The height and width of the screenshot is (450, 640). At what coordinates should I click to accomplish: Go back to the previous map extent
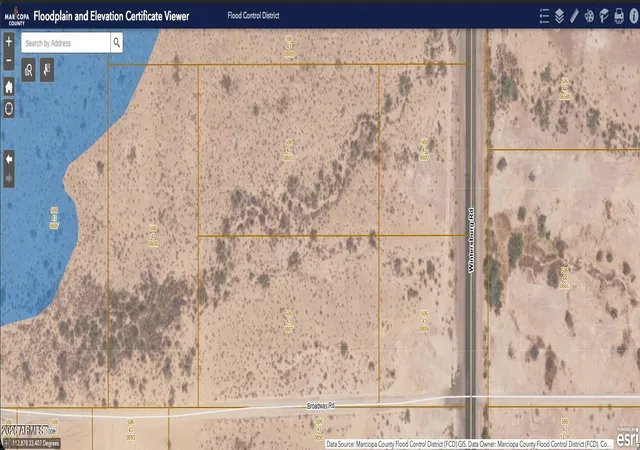9,159
